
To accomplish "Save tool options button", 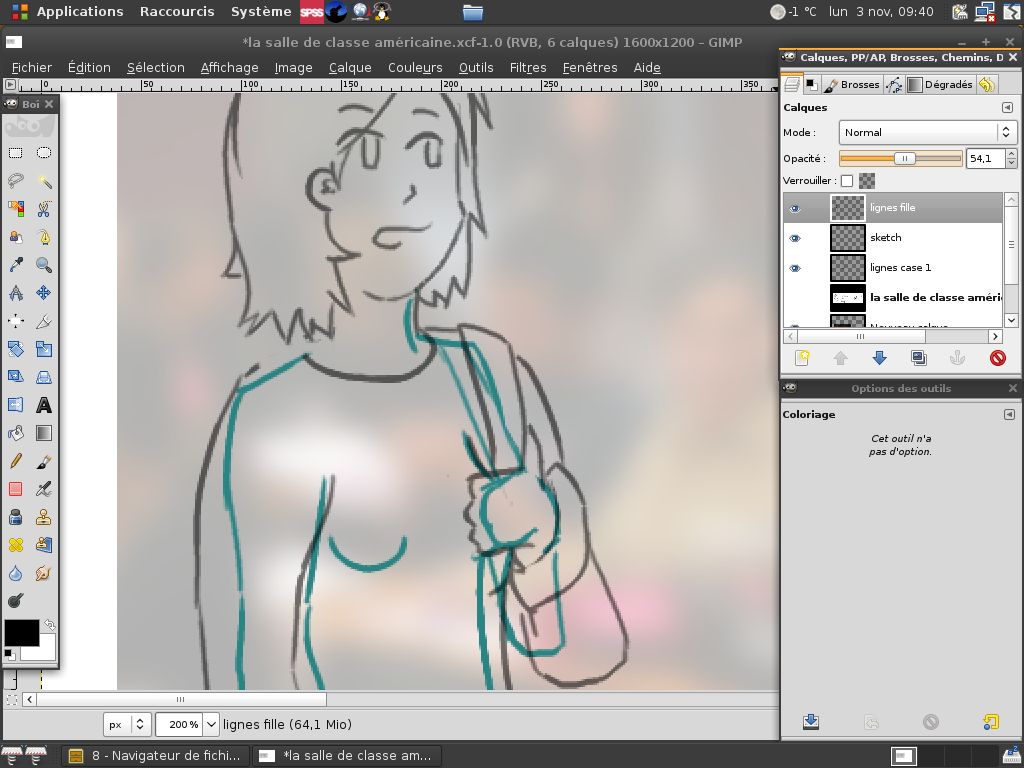I will [810, 722].
